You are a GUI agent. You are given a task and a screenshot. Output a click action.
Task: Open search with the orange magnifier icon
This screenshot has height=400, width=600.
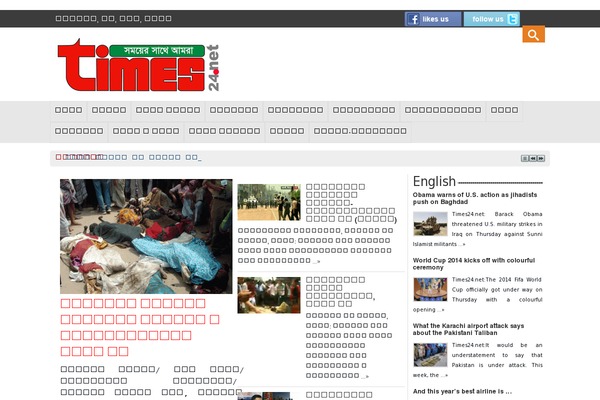tap(533, 34)
